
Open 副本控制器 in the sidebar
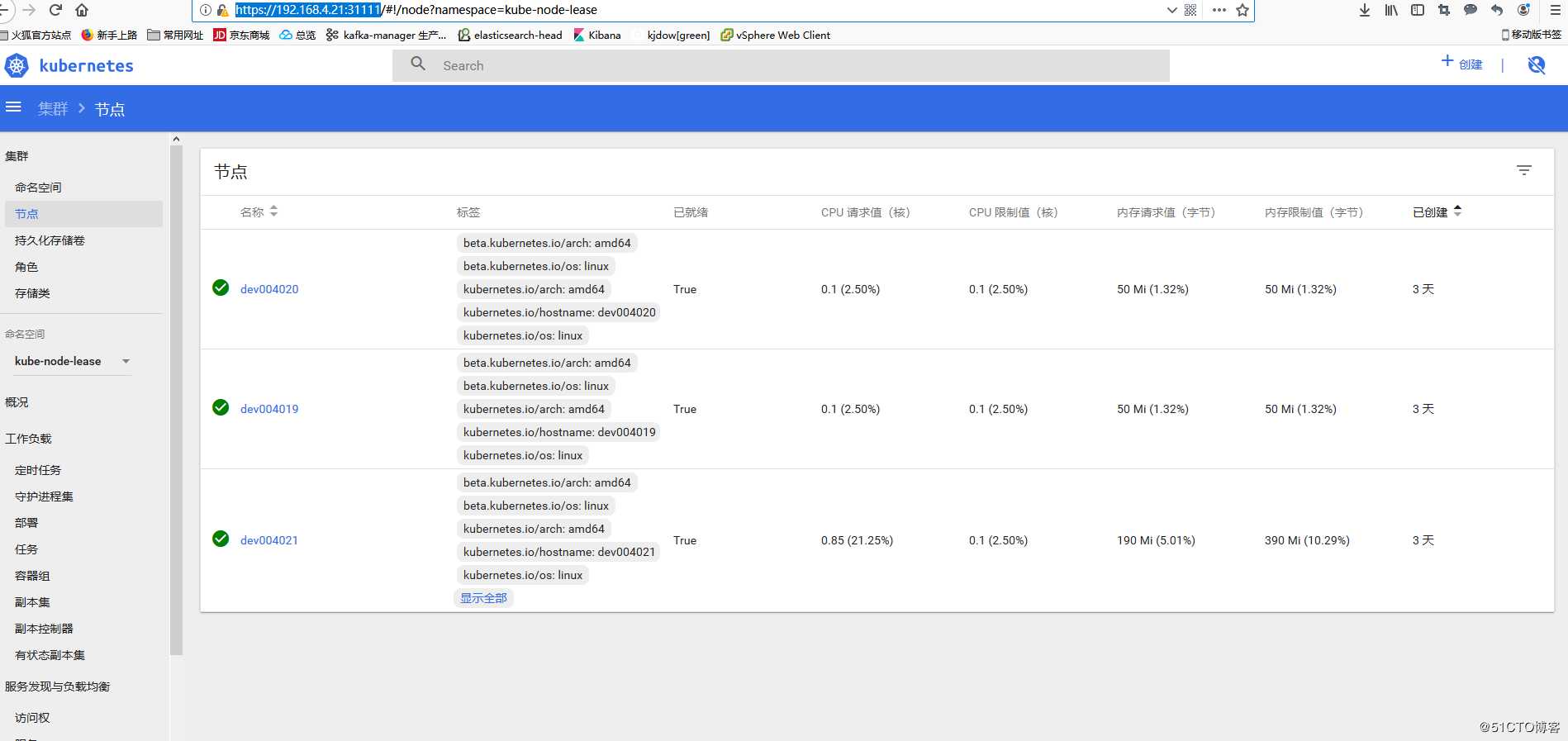tap(44, 629)
